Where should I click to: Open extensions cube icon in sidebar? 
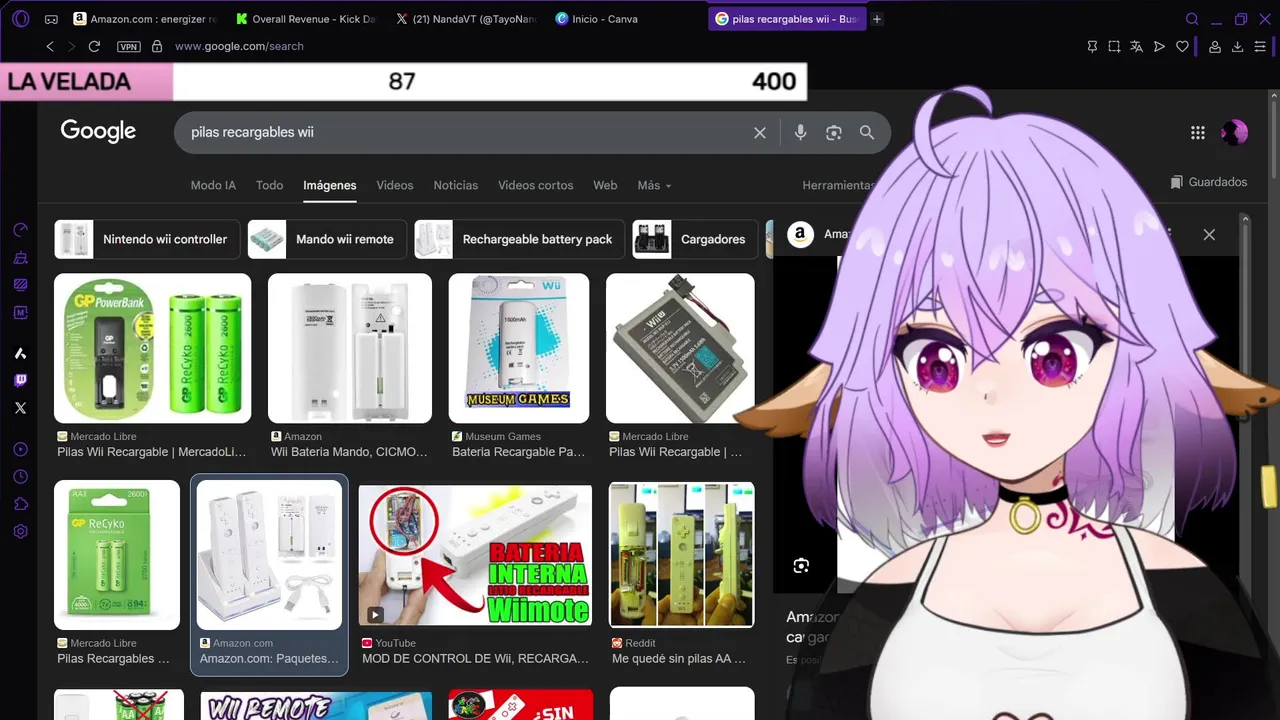[20, 504]
